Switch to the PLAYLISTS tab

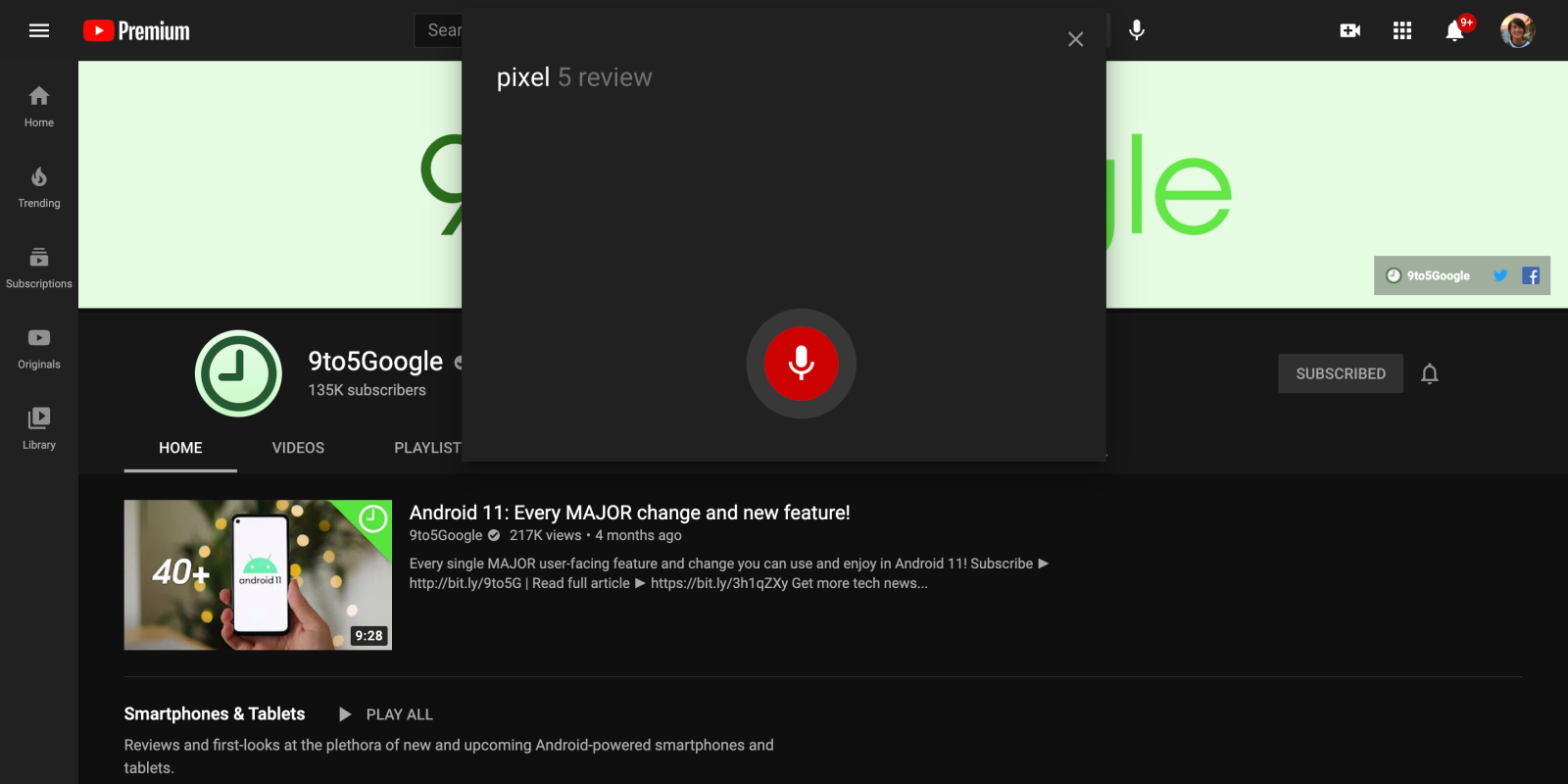tap(427, 448)
